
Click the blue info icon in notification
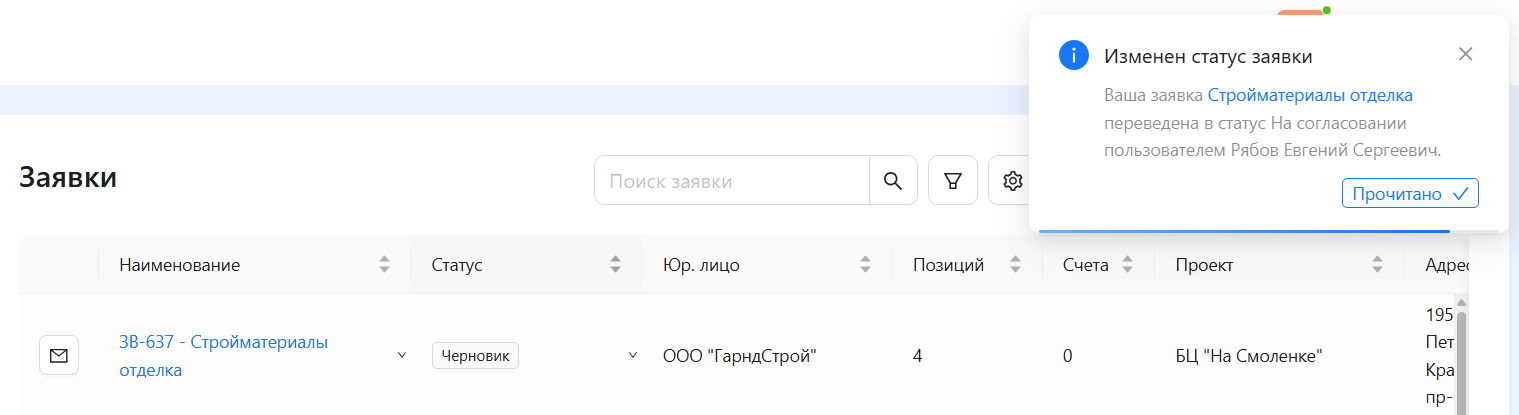click(1073, 56)
